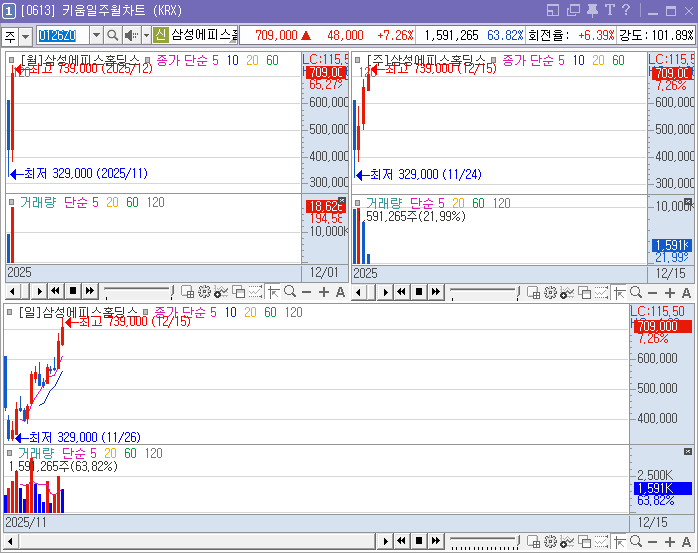Click fast-forward button in daily chart toolbar
The height and width of the screenshot is (553, 698).
(x=436, y=541)
